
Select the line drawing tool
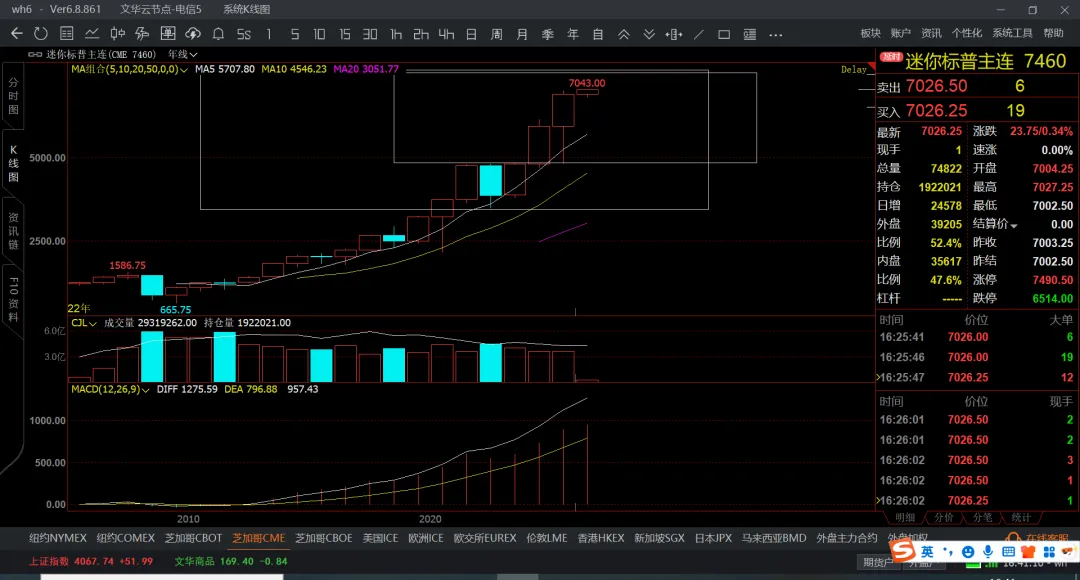pyautogui.click(x=698, y=34)
